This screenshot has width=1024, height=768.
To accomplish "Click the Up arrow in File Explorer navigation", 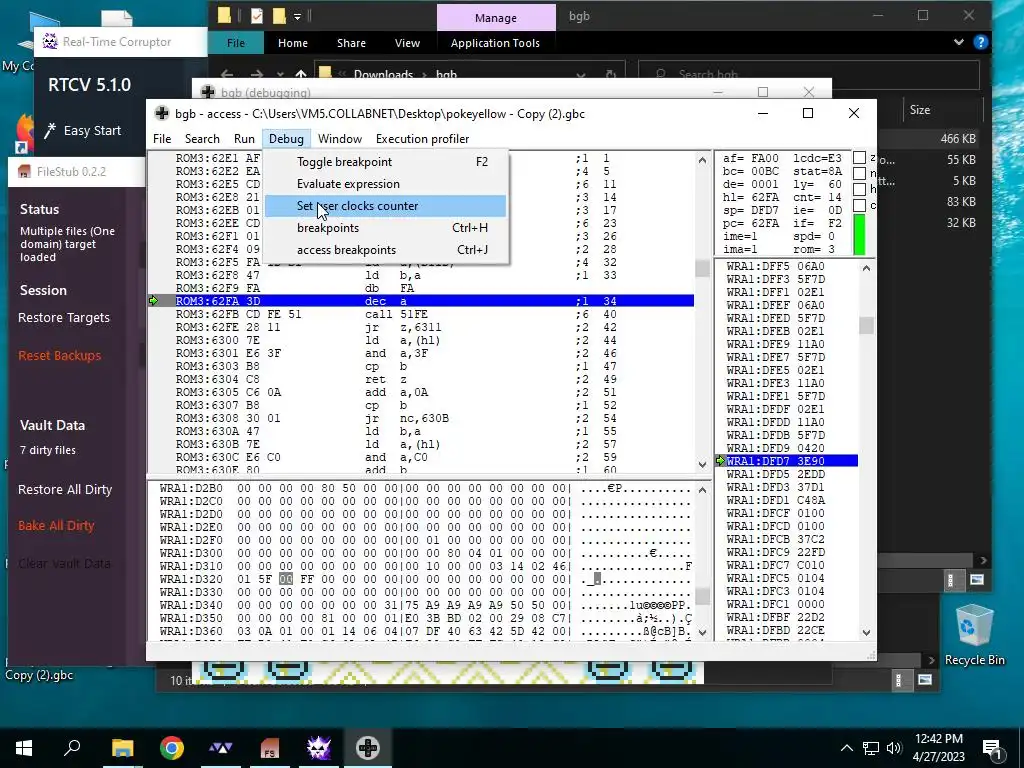I will click(300, 74).
